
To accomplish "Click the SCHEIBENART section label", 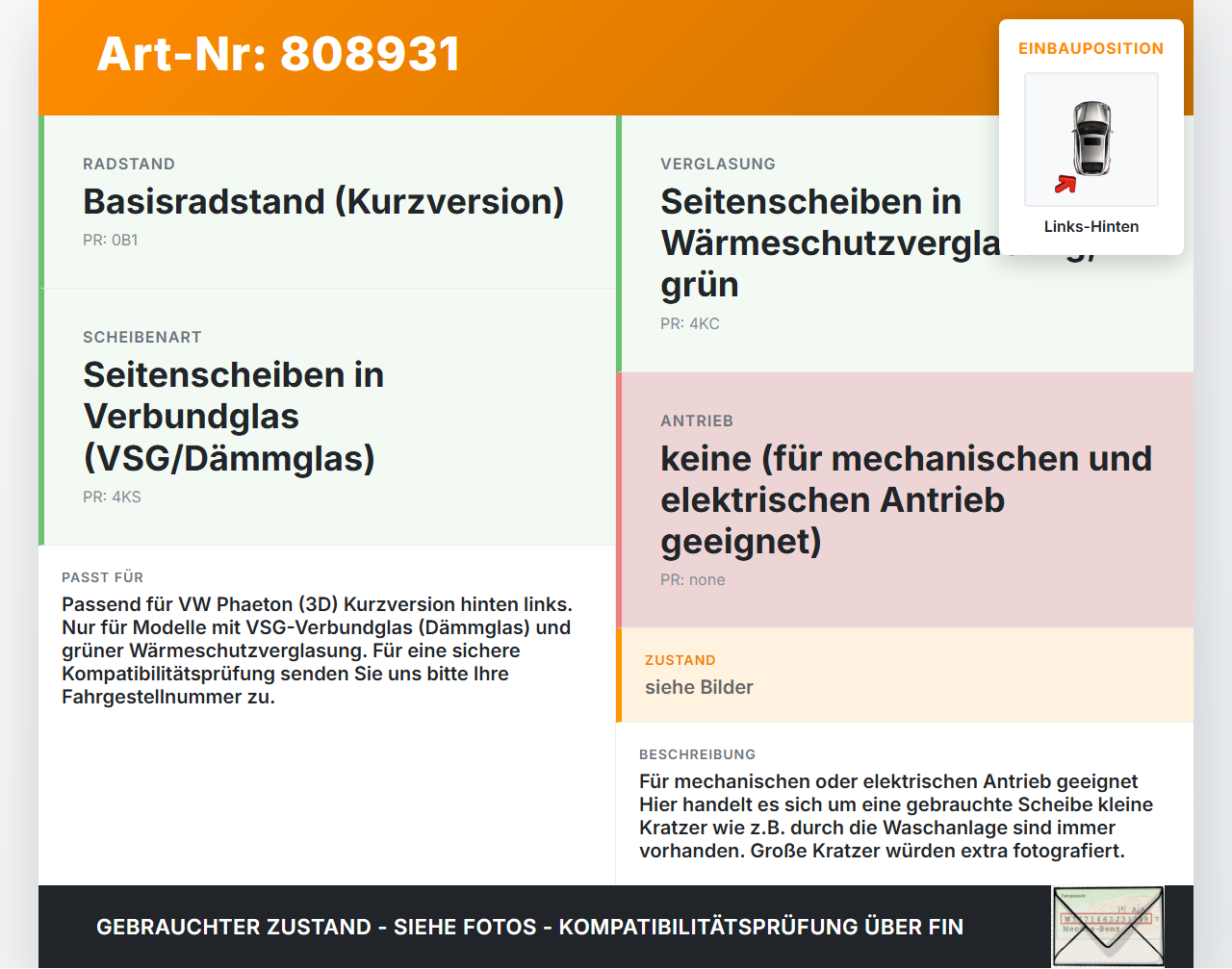I will 142,337.
